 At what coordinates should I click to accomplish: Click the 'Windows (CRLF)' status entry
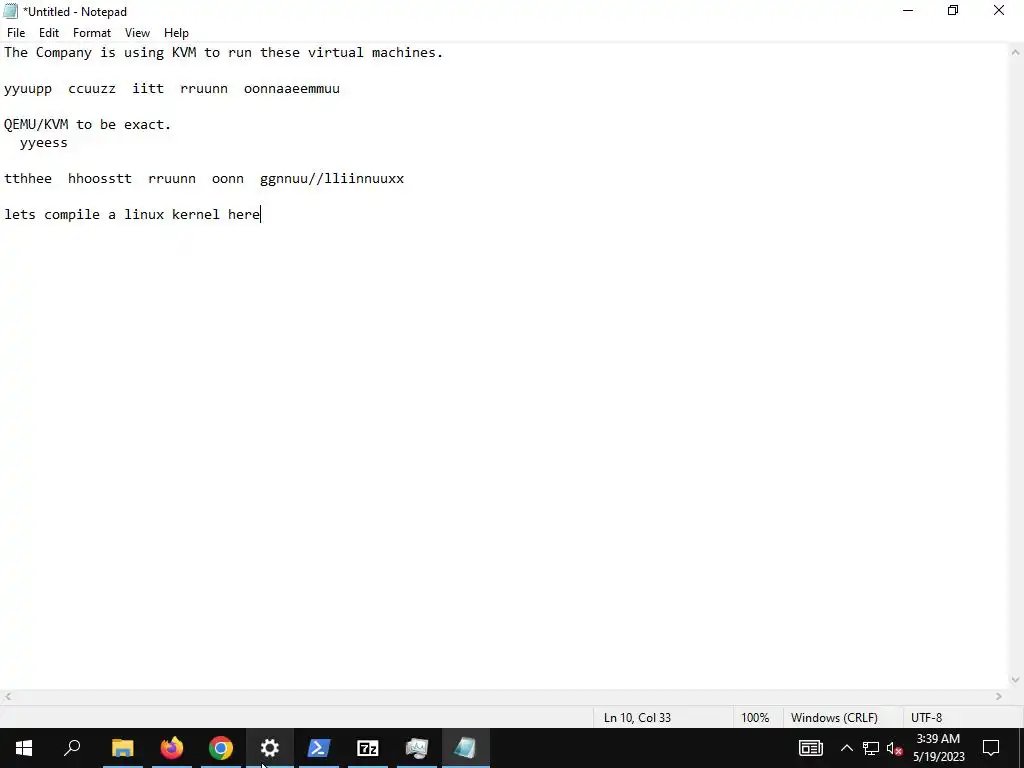click(x=834, y=717)
